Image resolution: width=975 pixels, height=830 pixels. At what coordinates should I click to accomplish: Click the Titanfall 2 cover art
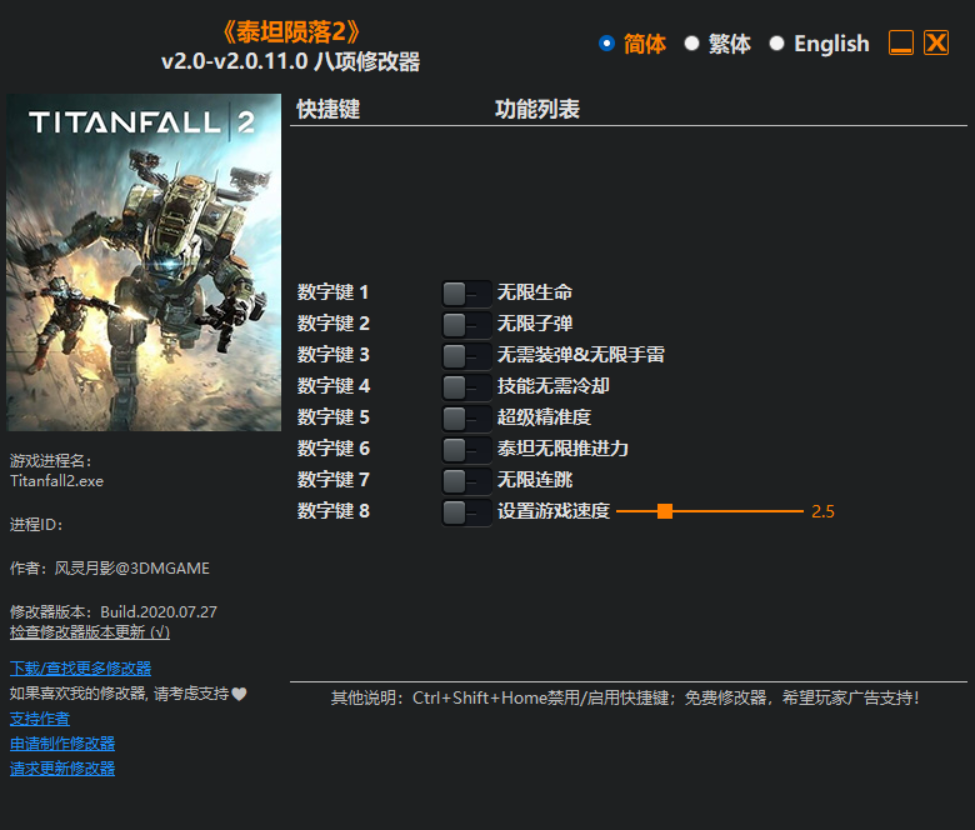pyautogui.click(x=144, y=262)
